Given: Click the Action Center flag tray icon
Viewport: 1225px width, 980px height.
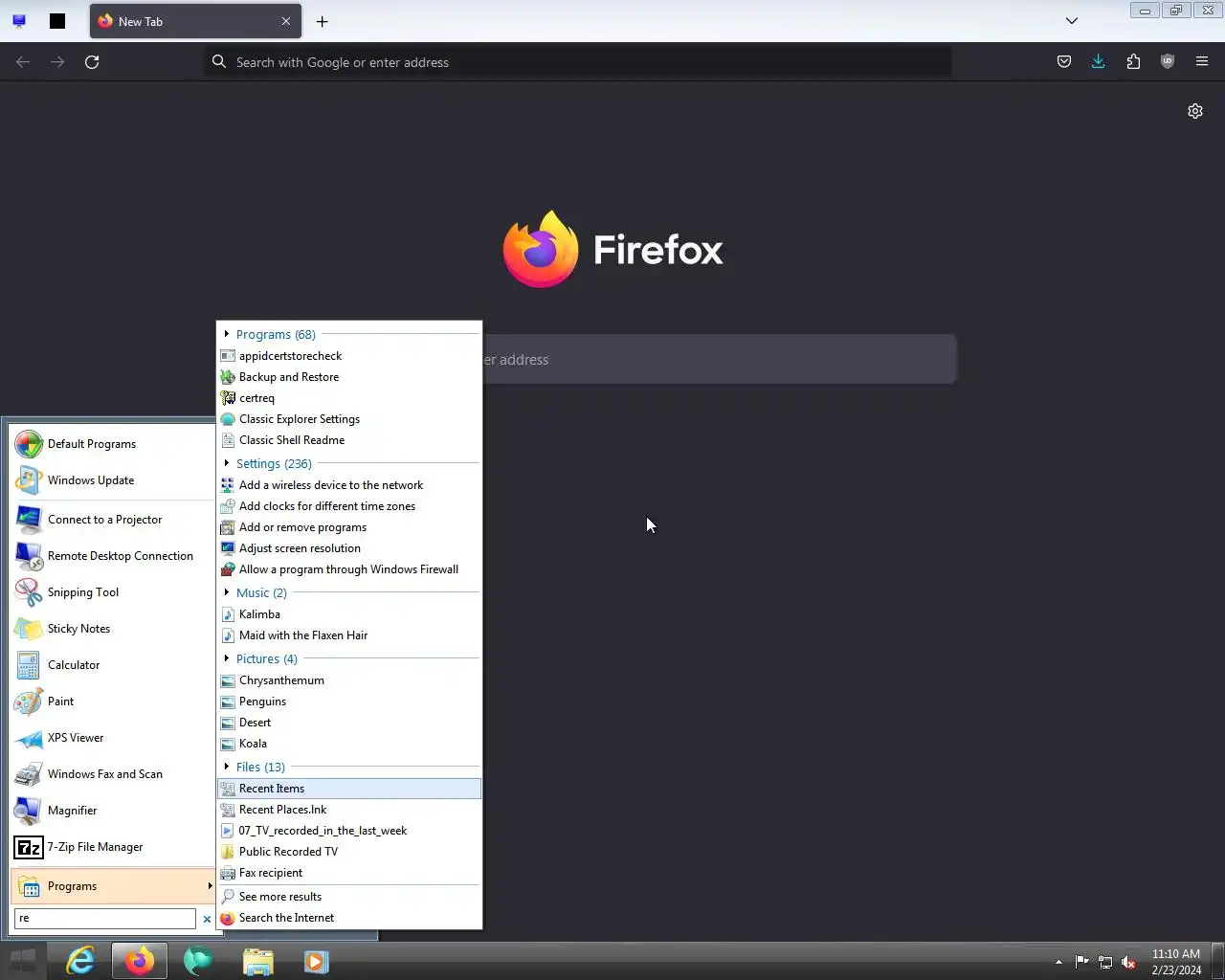Looking at the screenshot, I should coord(1082,962).
